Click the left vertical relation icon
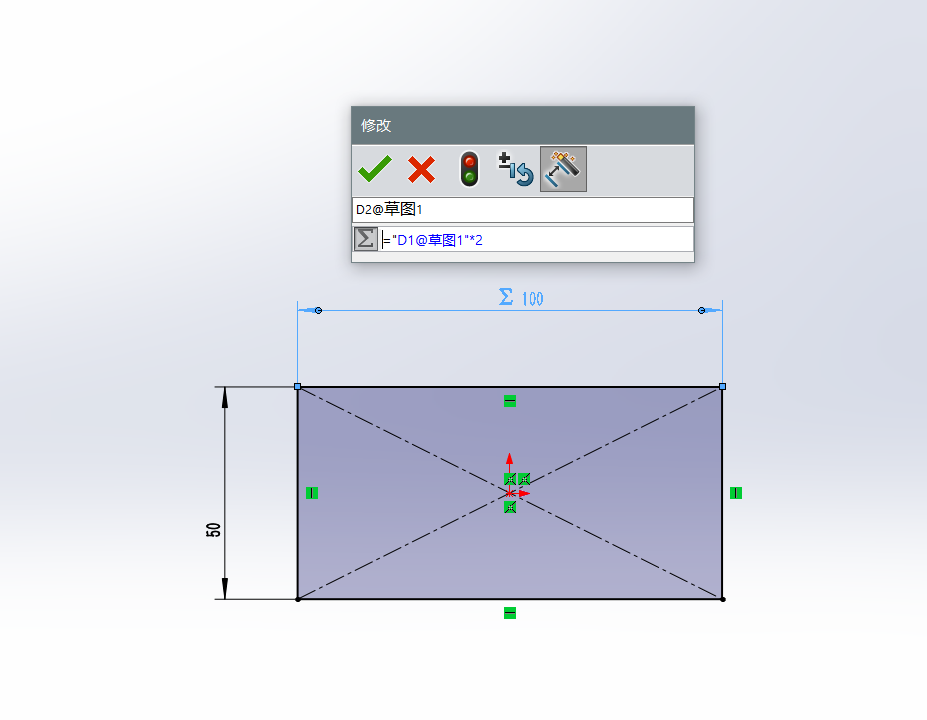The width and height of the screenshot is (927, 720). [312, 492]
